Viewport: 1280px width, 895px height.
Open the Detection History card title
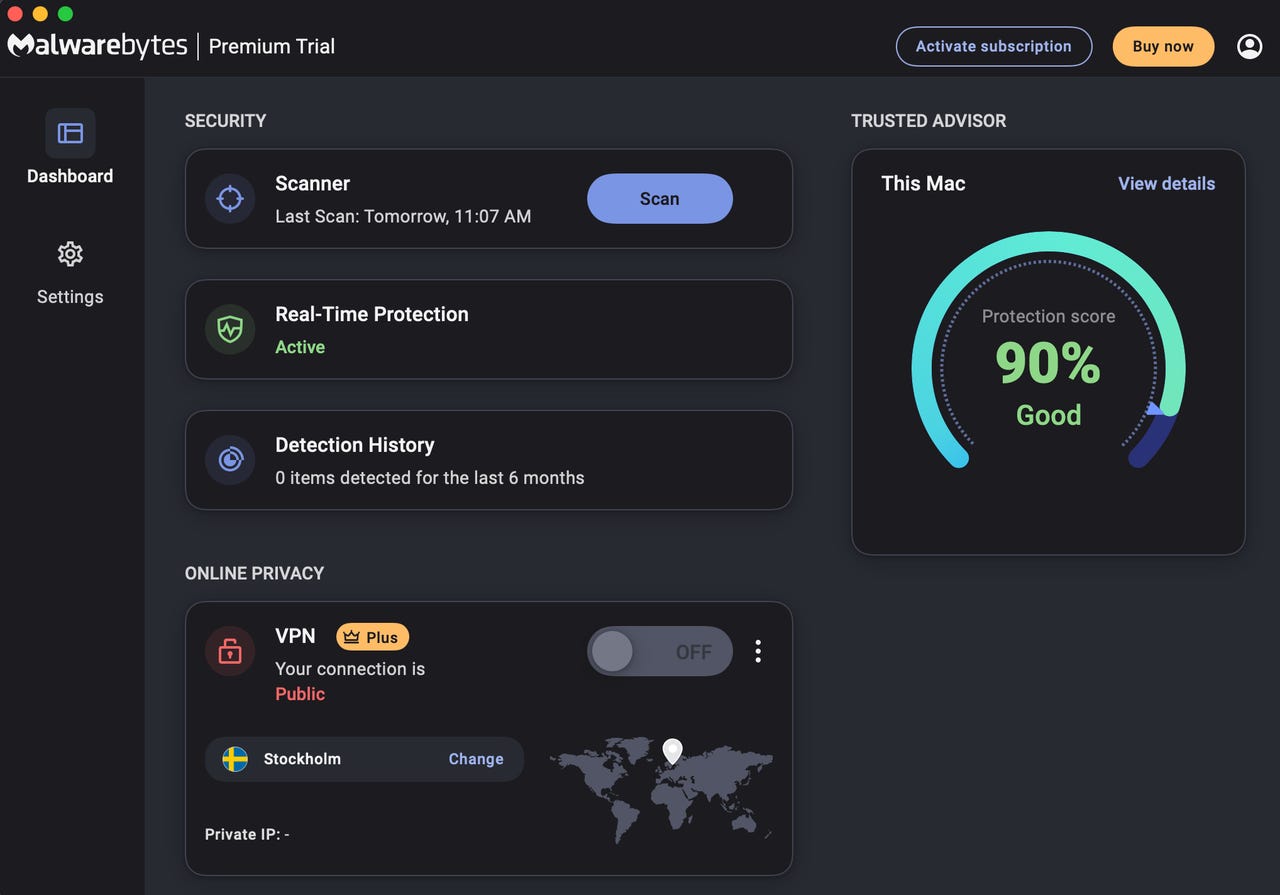click(355, 445)
